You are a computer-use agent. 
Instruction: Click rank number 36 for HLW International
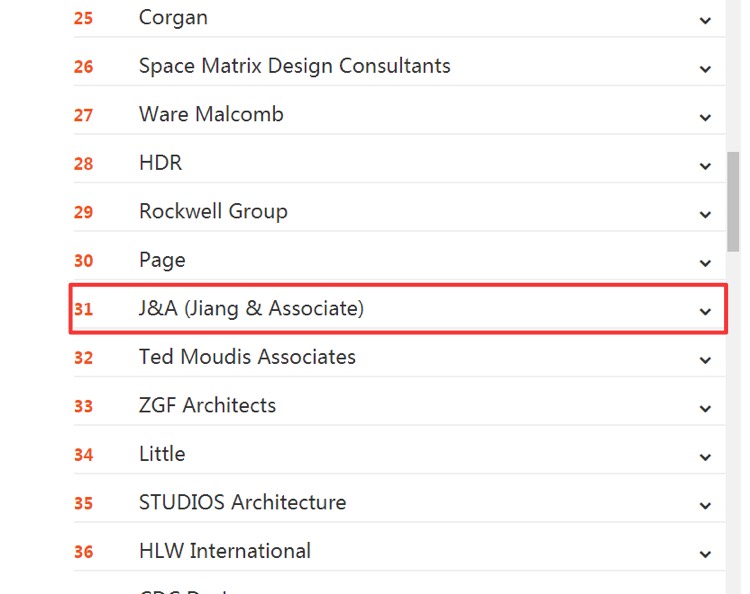click(x=83, y=552)
